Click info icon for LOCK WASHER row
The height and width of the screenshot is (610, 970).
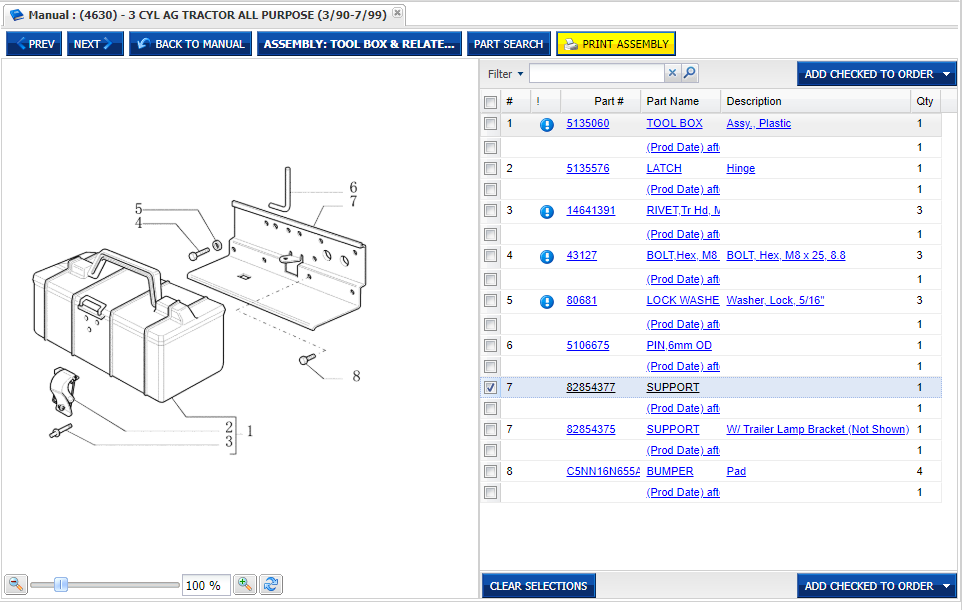coord(546,301)
